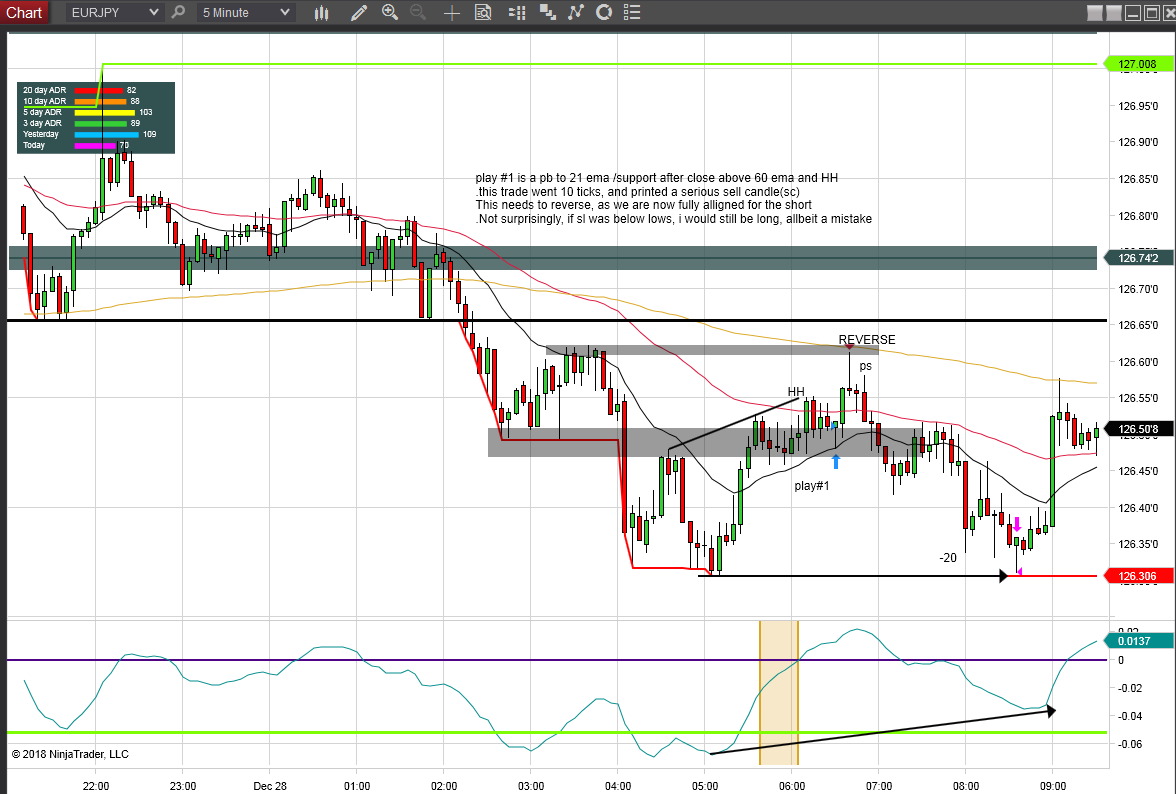Click the '20 day ADR' legend label
The height and width of the screenshot is (794, 1176).
[x=44, y=90]
